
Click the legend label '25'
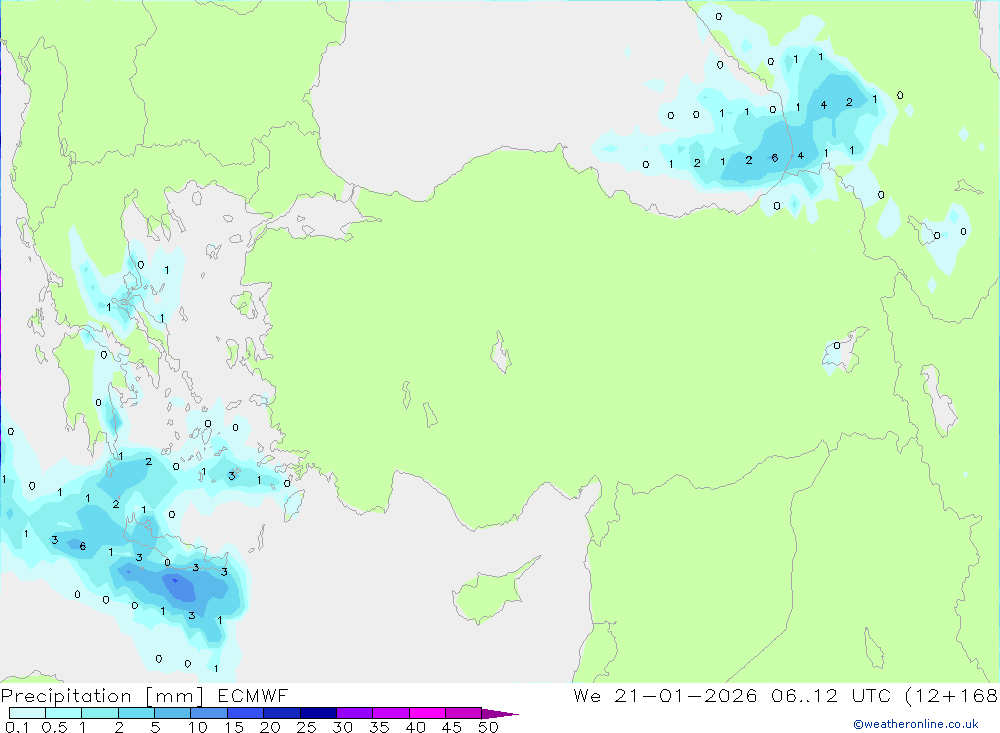[x=306, y=727]
